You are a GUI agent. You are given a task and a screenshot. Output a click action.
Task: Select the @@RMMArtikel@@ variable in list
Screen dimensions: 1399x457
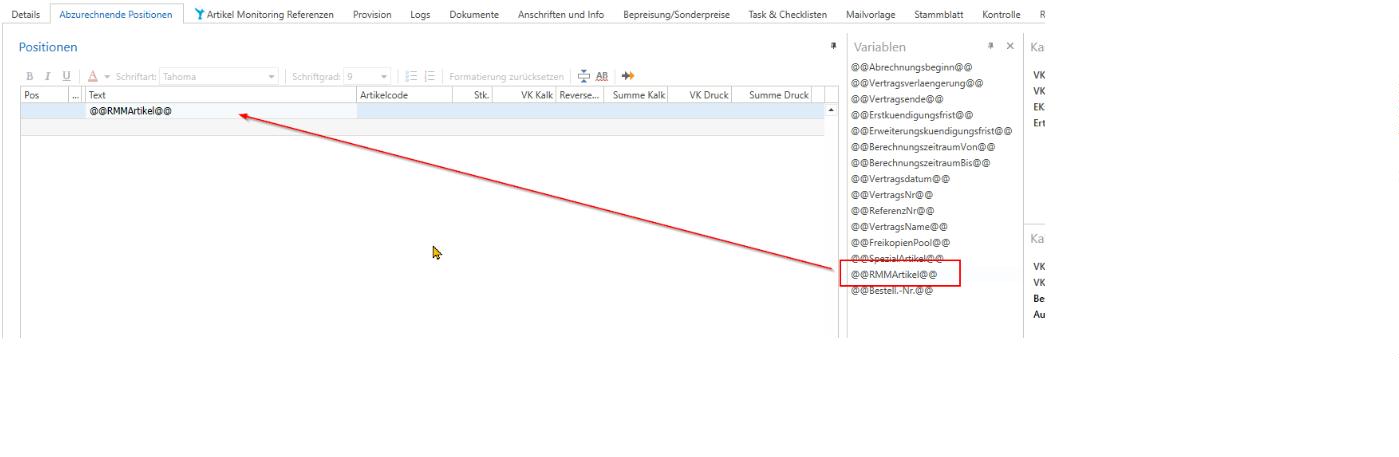point(894,274)
